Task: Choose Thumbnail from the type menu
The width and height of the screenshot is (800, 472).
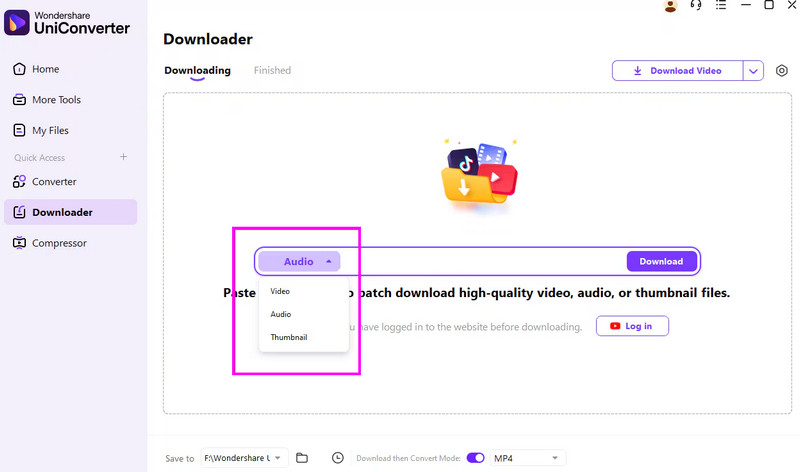Action: pyautogui.click(x=289, y=337)
